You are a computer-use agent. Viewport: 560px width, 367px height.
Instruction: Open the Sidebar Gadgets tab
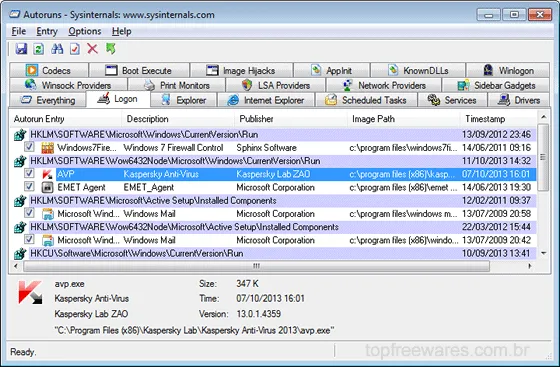pyautogui.click(x=496, y=85)
